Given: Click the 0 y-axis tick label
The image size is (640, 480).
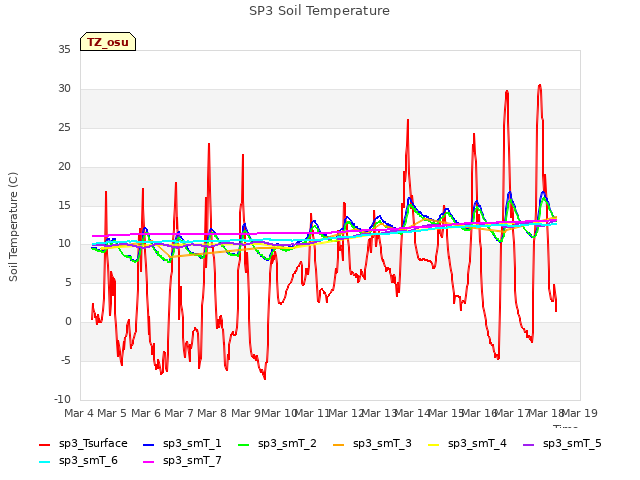Looking at the screenshot, I should (x=68, y=322).
